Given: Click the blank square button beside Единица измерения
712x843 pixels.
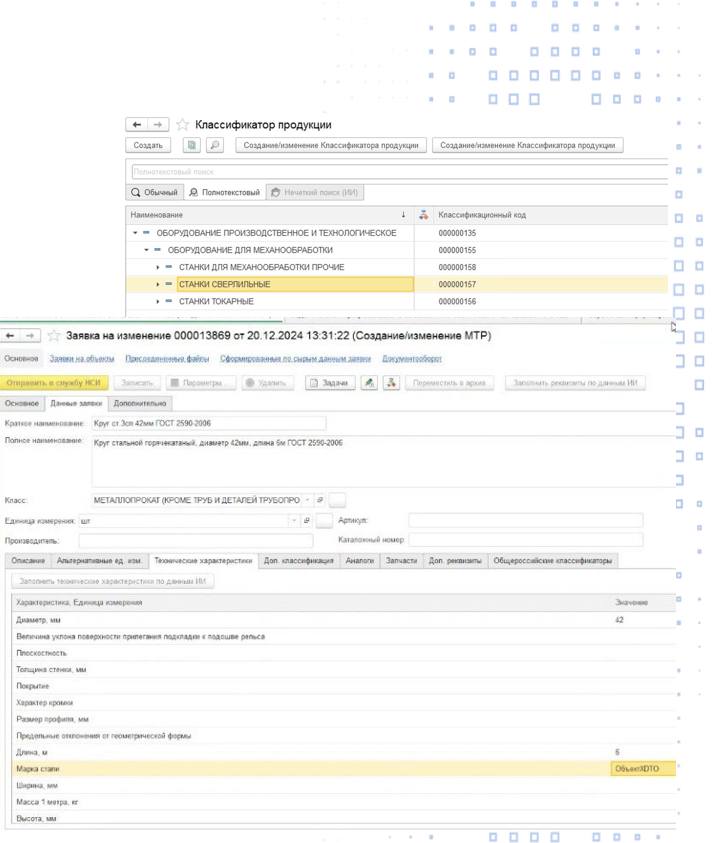Looking at the screenshot, I should (324, 520).
